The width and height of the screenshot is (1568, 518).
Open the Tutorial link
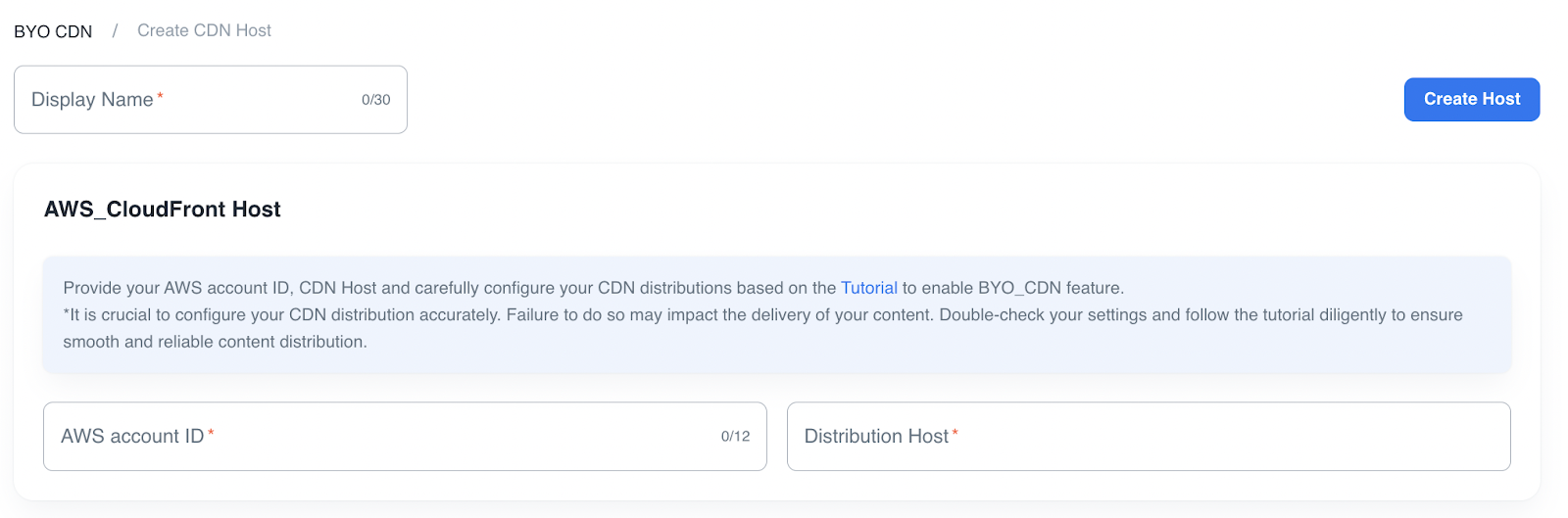coord(868,288)
